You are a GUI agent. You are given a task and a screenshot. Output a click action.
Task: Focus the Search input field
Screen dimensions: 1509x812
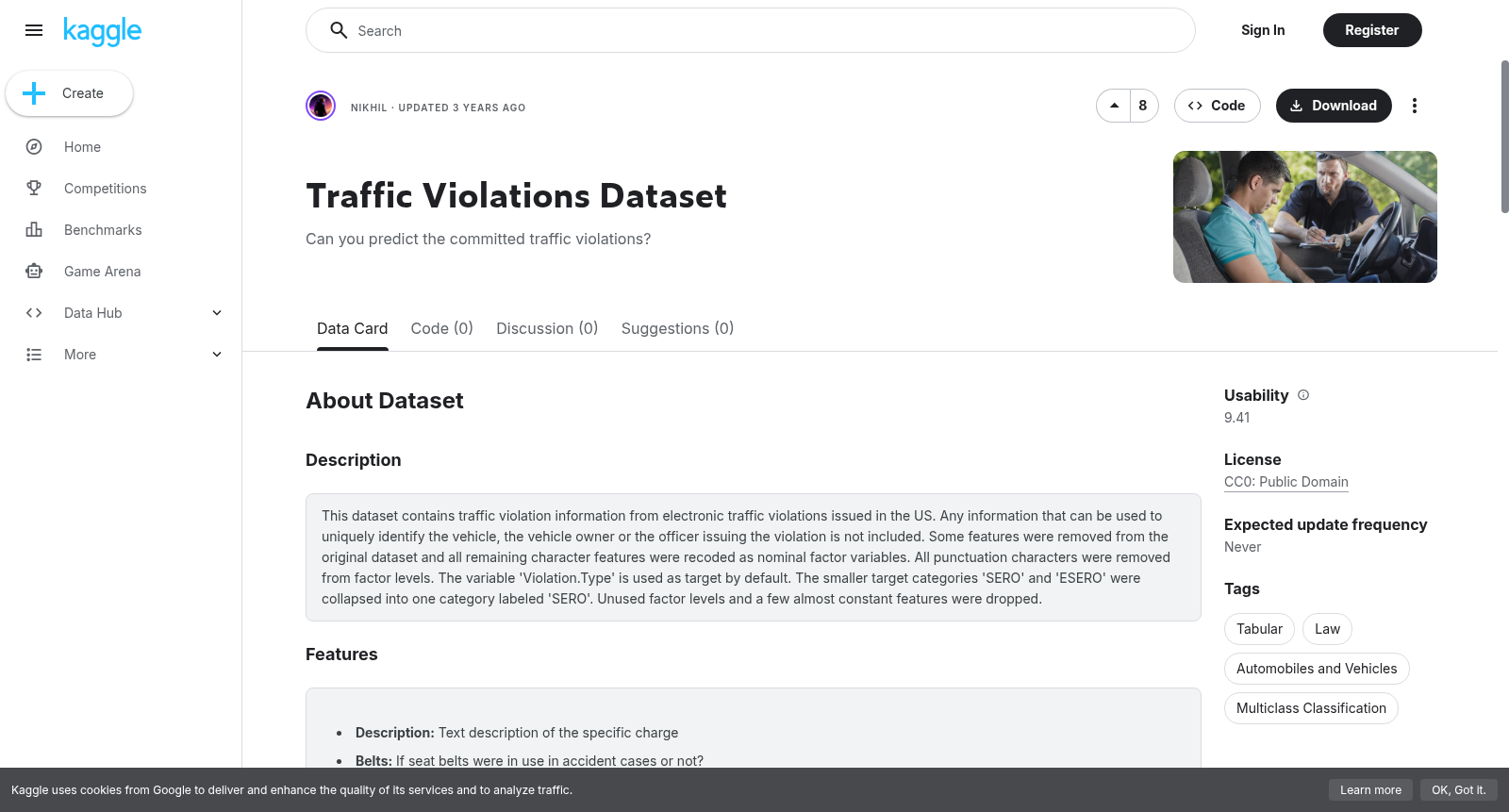[751, 30]
